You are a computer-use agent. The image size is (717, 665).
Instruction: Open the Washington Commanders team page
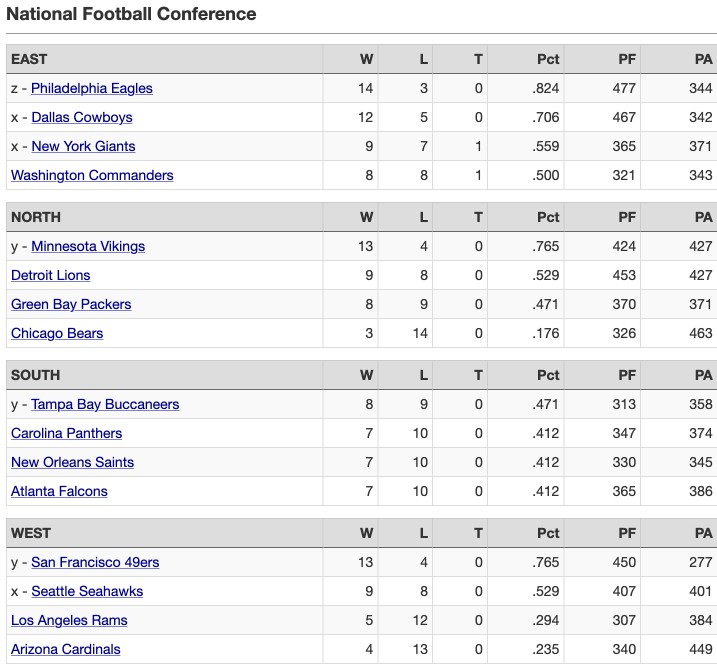(92, 175)
